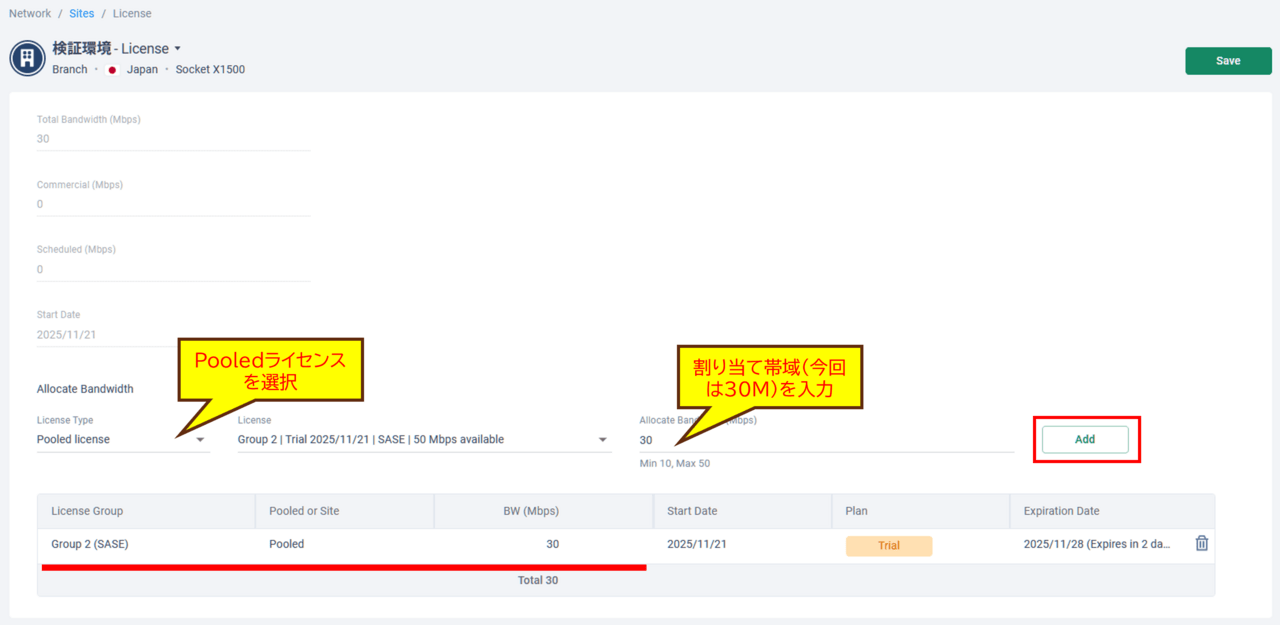The height and width of the screenshot is (625, 1280).
Task: Save the license configuration
Action: (x=1228, y=61)
